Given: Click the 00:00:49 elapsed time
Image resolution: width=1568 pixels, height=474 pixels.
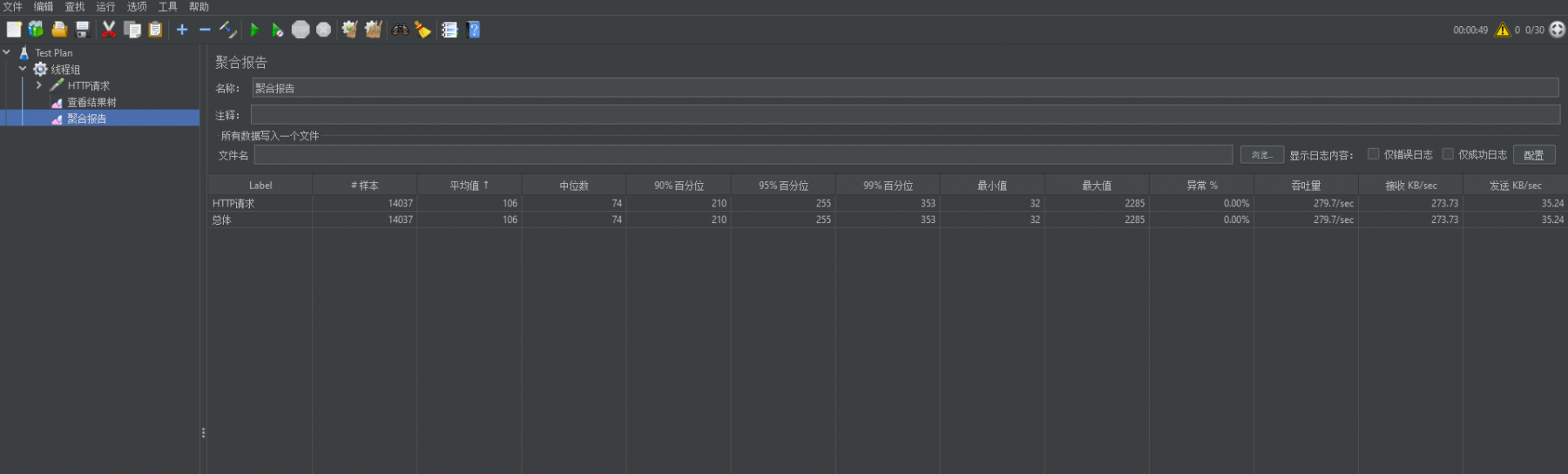Looking at the screenshot, I should click(x=1470, y=30).
